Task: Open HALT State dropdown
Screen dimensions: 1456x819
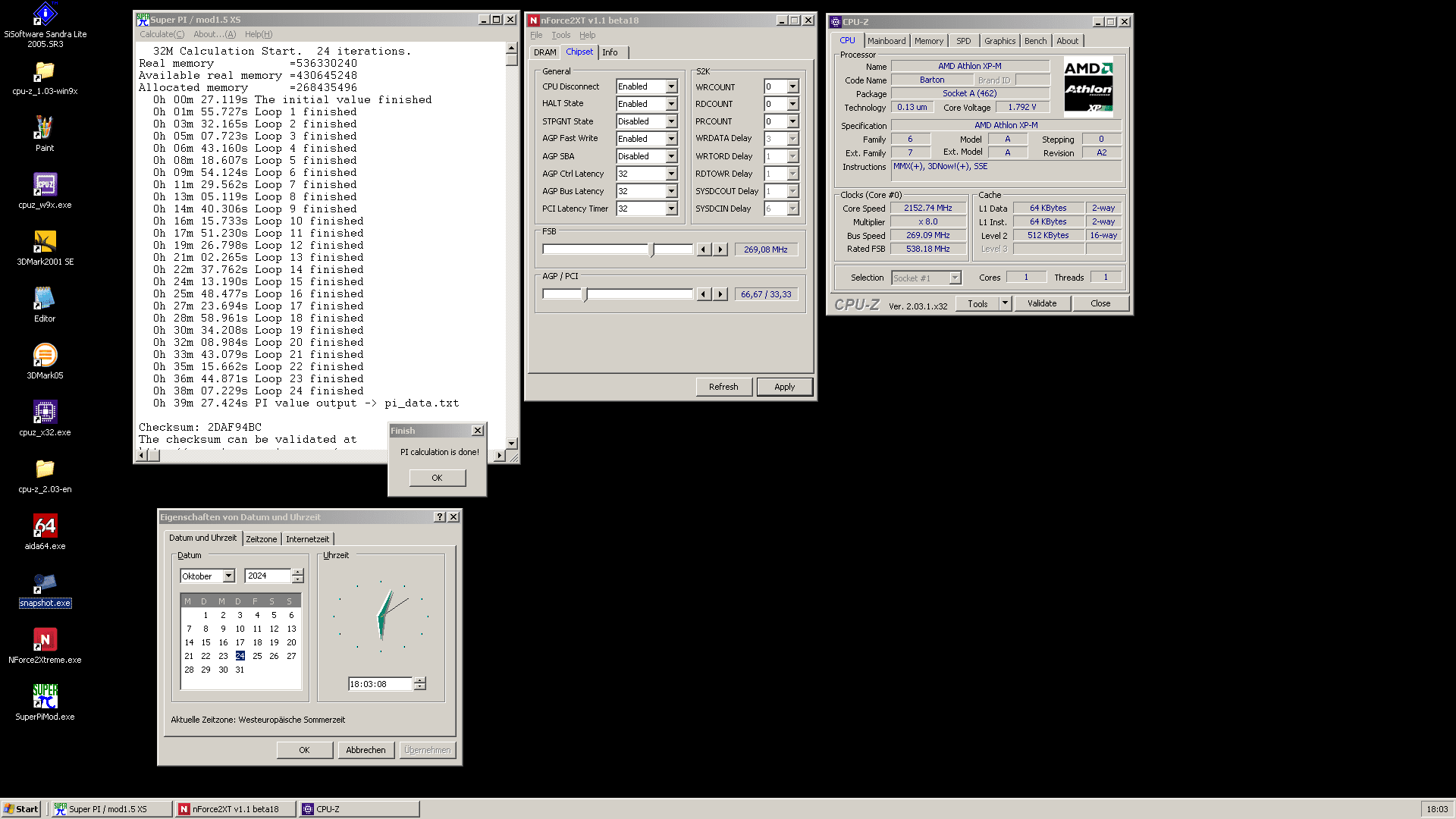Action: click(671, 104)
